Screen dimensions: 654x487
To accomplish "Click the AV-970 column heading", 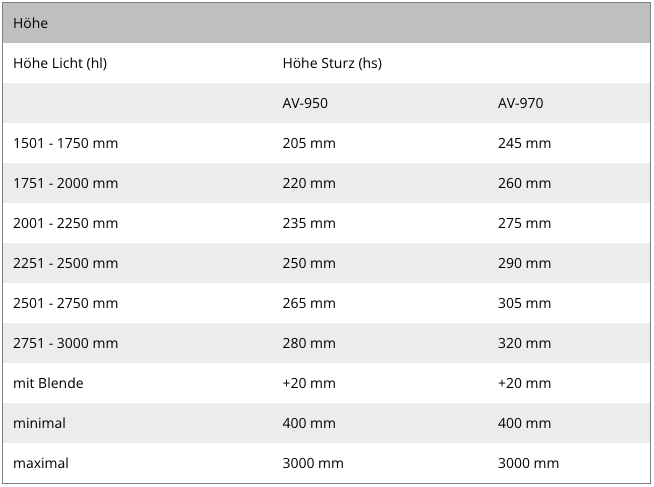I will [x=520, y=103].
